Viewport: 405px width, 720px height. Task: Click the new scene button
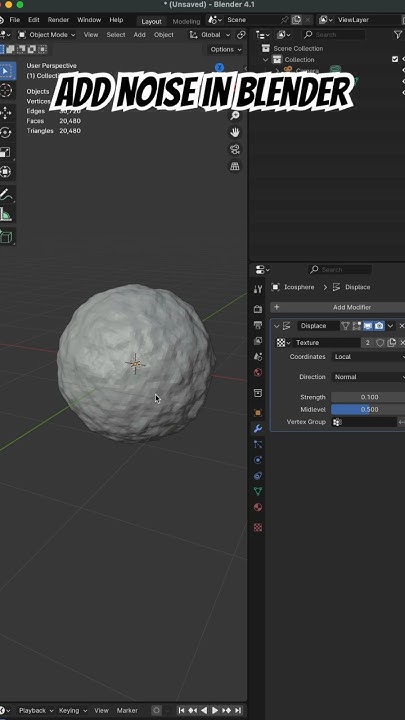pos(297,20)
